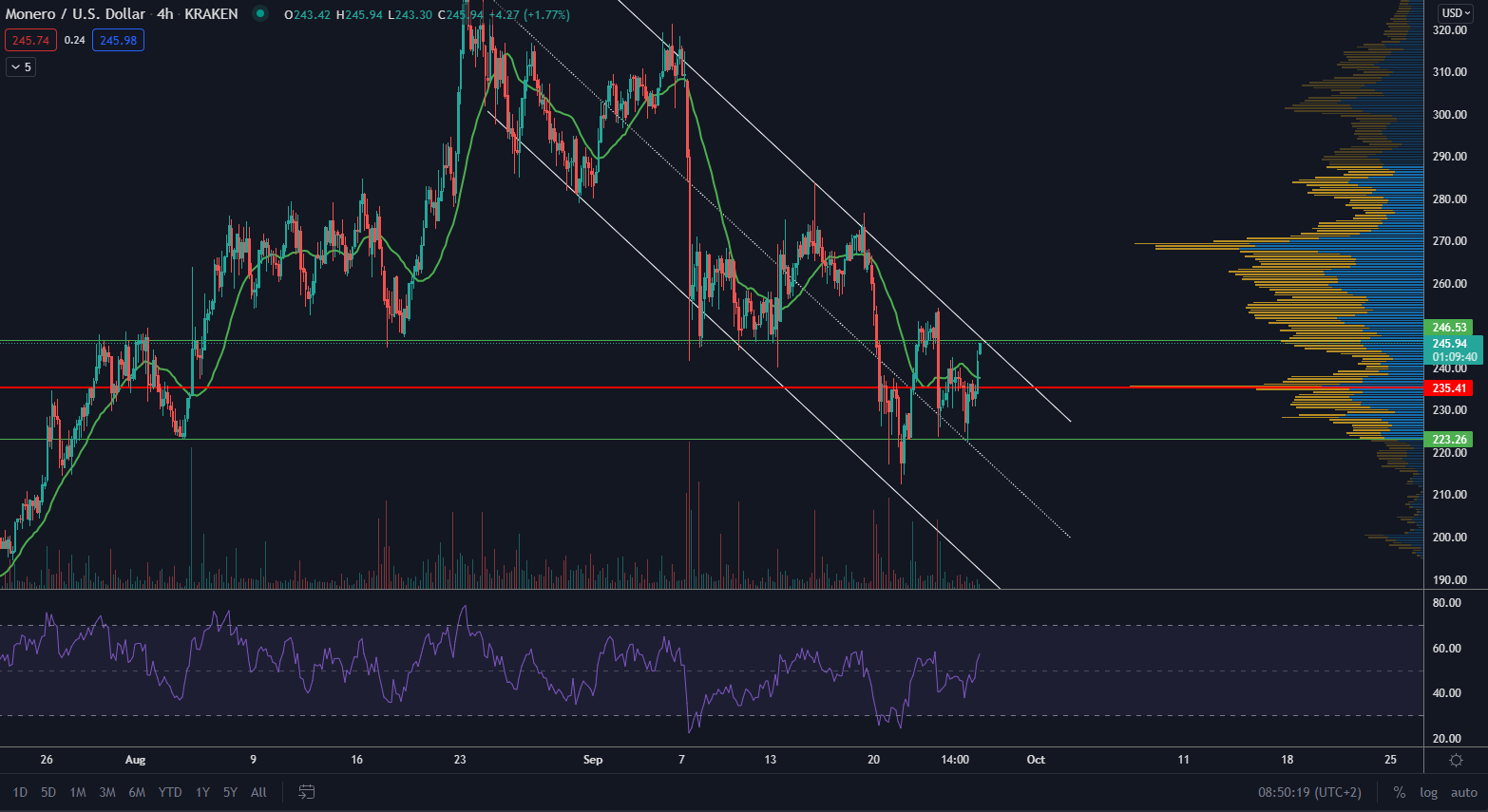The height and width of the screenshot is (812, 1488).
Task: Click the Aug date label on time axis
Action: click(x=136, y=760)
